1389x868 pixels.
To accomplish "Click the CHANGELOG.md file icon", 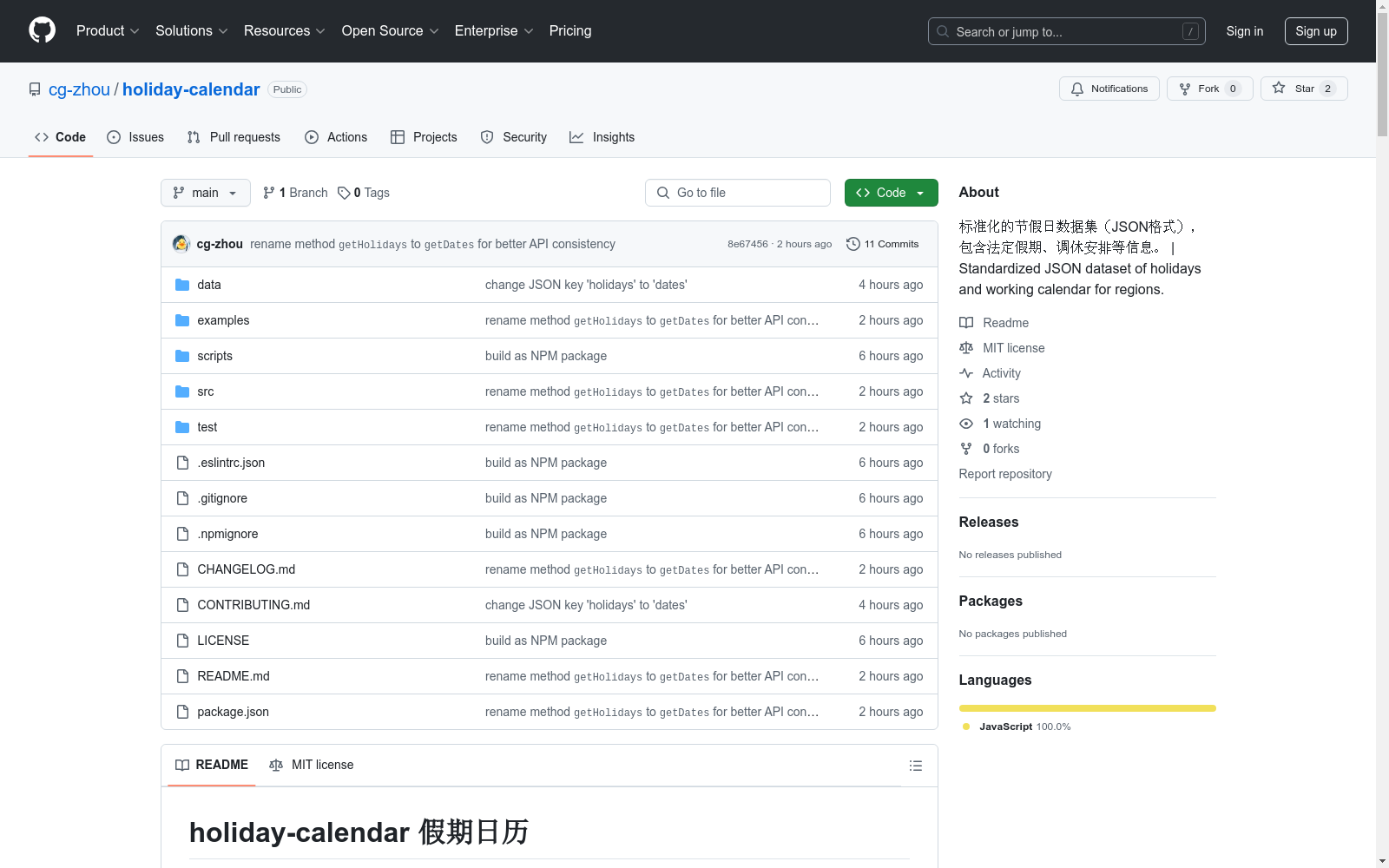I will pos(182,569).
